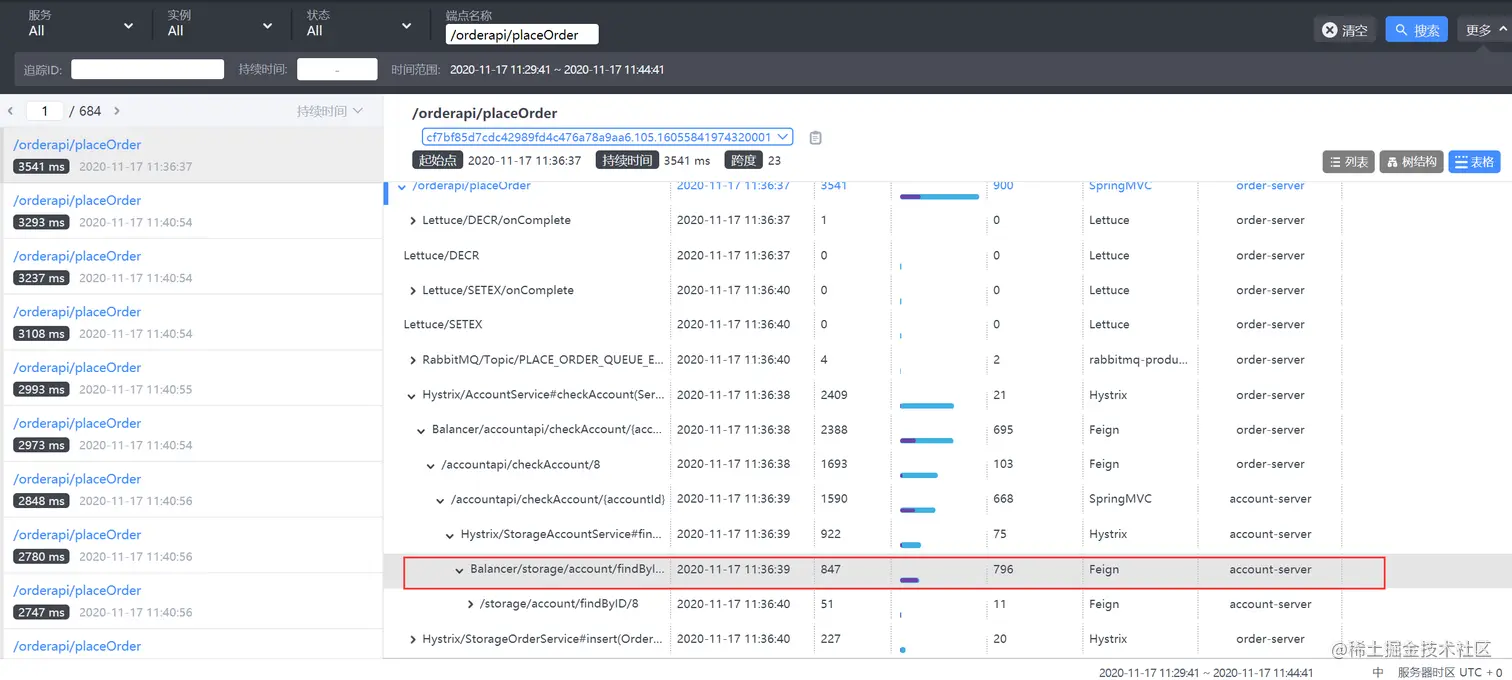Copy trace ID with clipboard icon
This screenshot has width=1512, height=680.
click(815, 138)
